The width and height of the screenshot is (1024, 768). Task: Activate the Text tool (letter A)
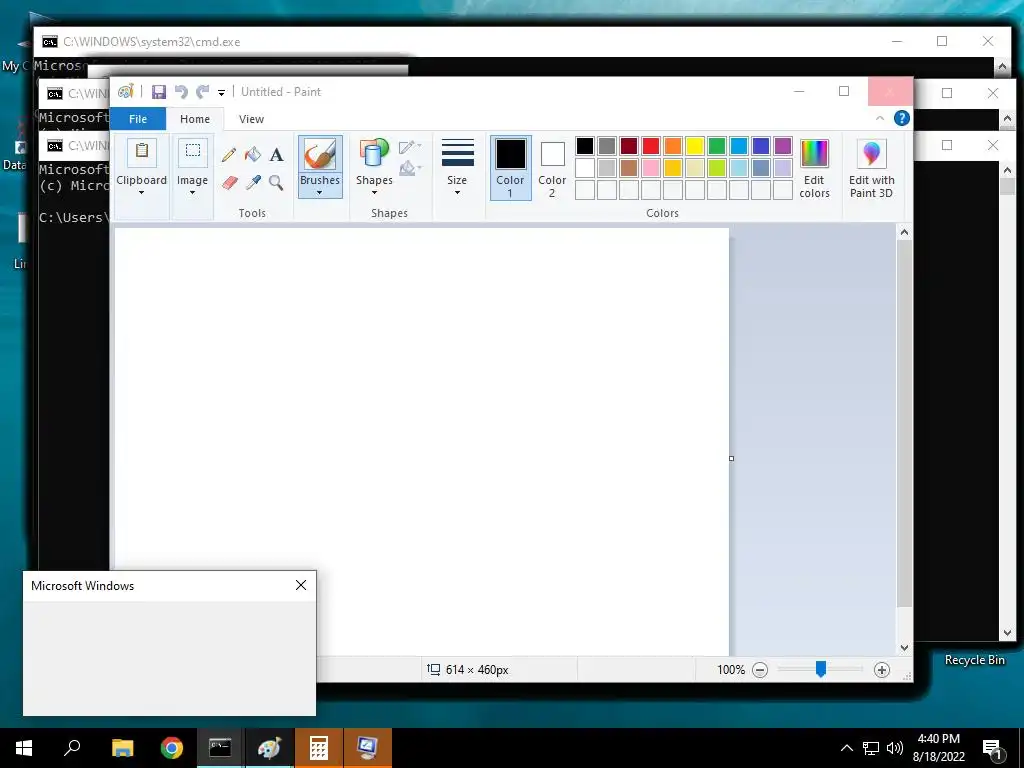click(276, 155)
